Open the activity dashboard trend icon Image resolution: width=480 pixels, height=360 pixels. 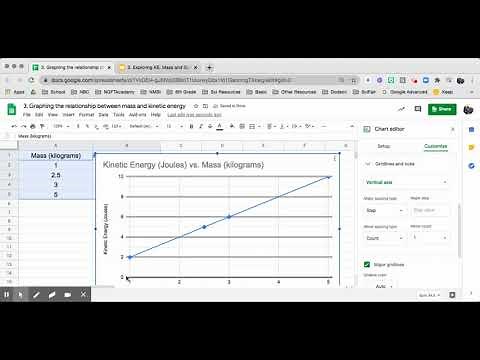click(402, 109)
